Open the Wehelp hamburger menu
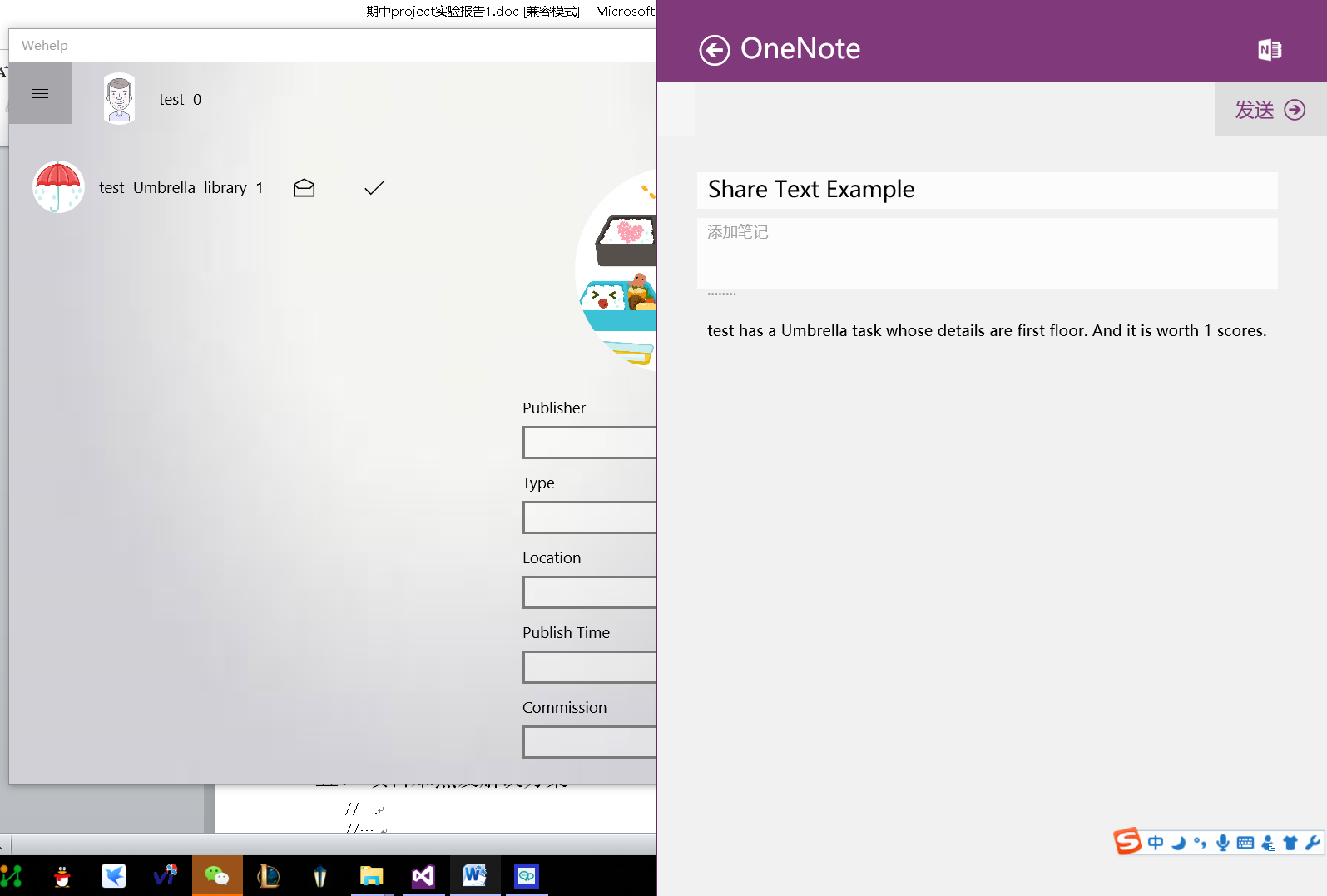This screenshot has height=896, width=1327. [40, 93]
